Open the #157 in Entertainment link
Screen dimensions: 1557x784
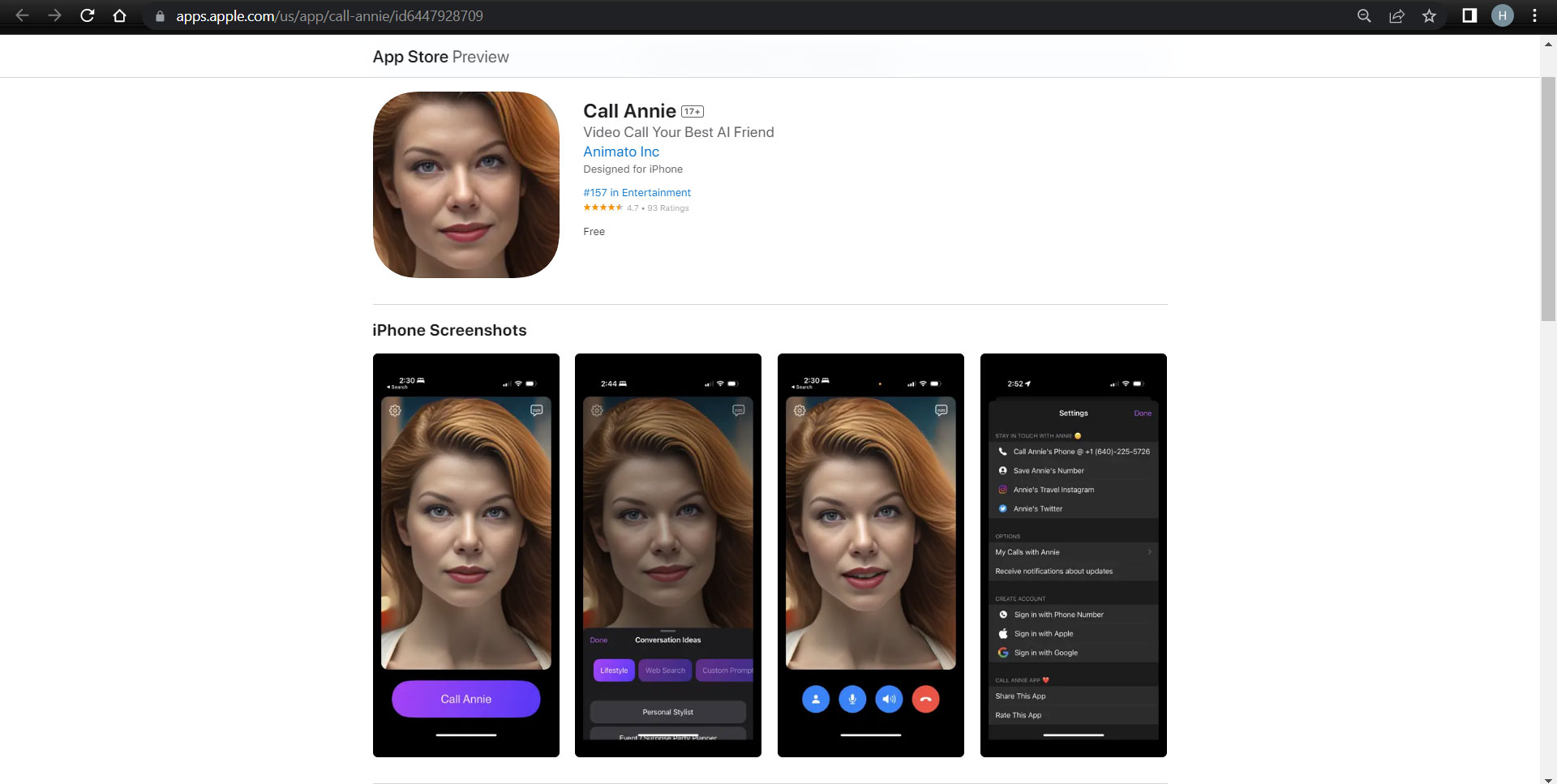click(x=637, y=192)
